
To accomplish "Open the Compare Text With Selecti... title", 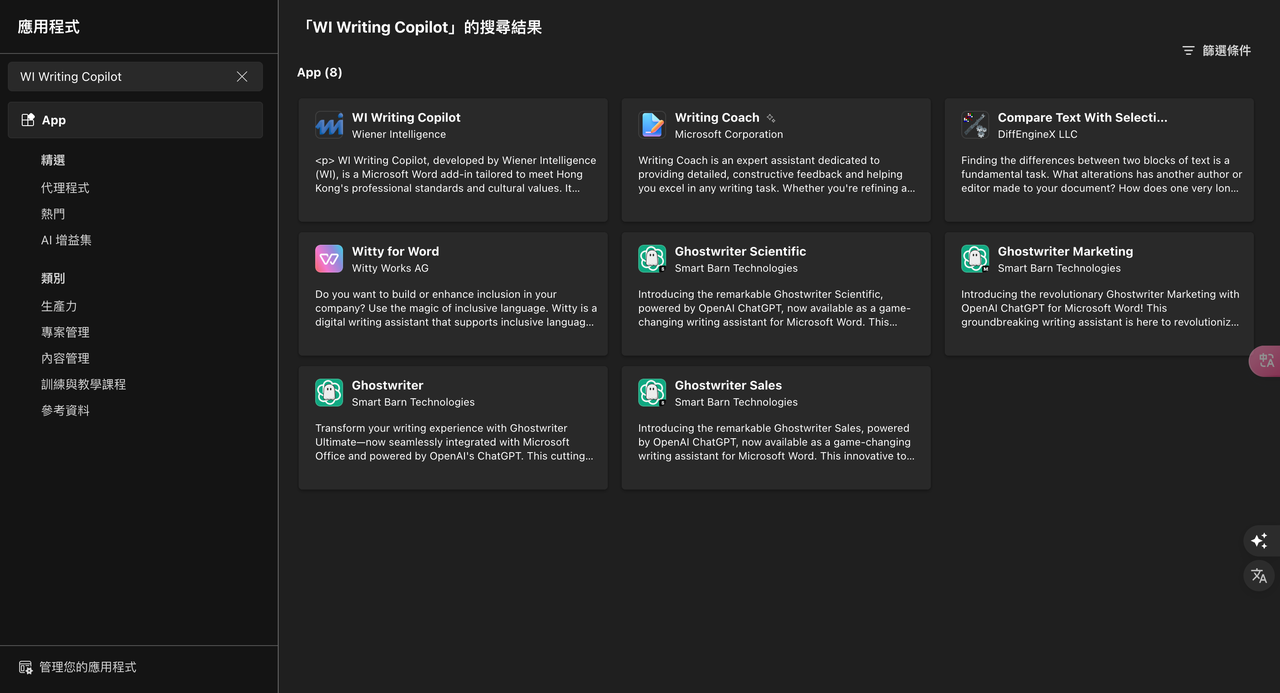I will (1082, 118).
